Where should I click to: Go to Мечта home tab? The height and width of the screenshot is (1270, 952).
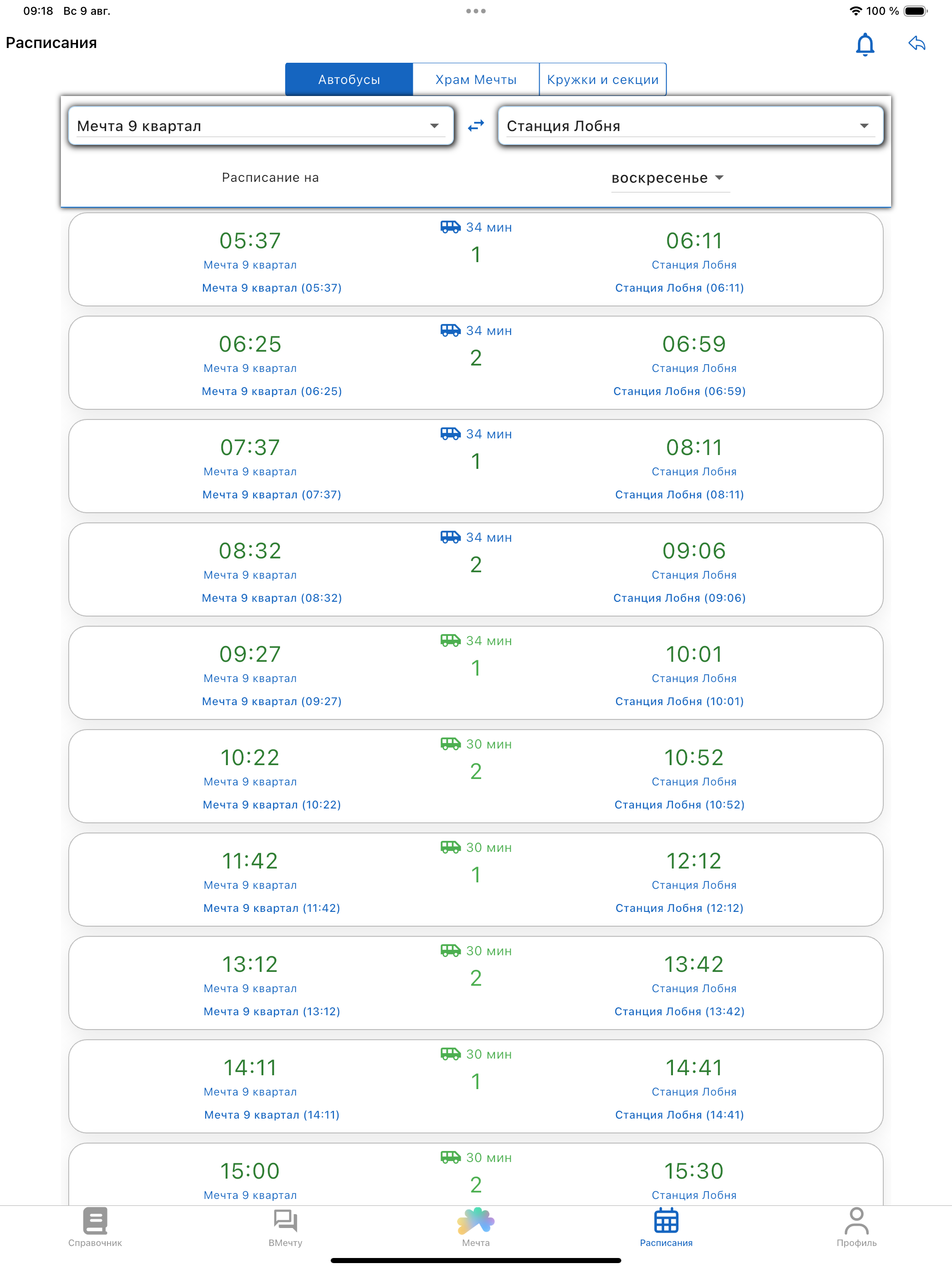pyautogui.click(x=476, y=1228)
